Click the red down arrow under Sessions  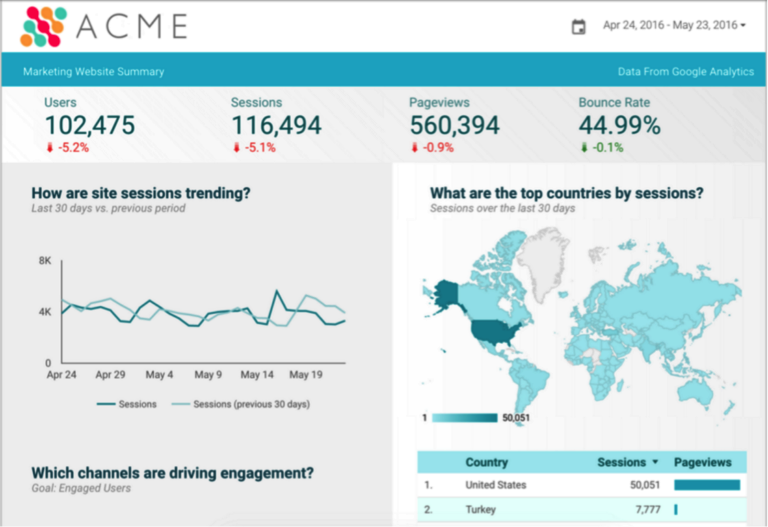(236, 147)
